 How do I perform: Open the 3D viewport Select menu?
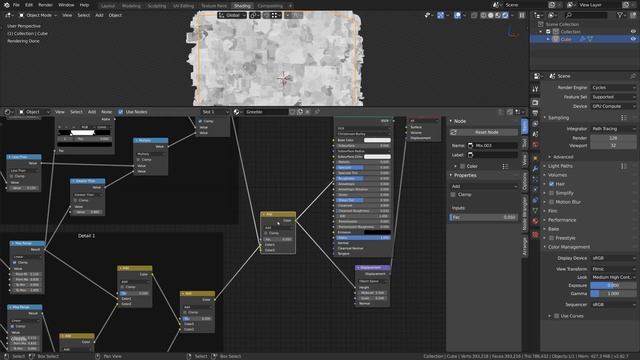(84, 15)
